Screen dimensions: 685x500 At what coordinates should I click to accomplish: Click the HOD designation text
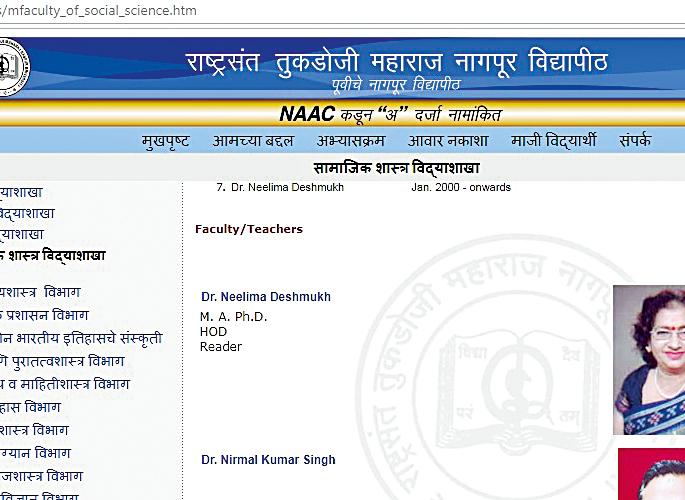click(x=213, y=332)
